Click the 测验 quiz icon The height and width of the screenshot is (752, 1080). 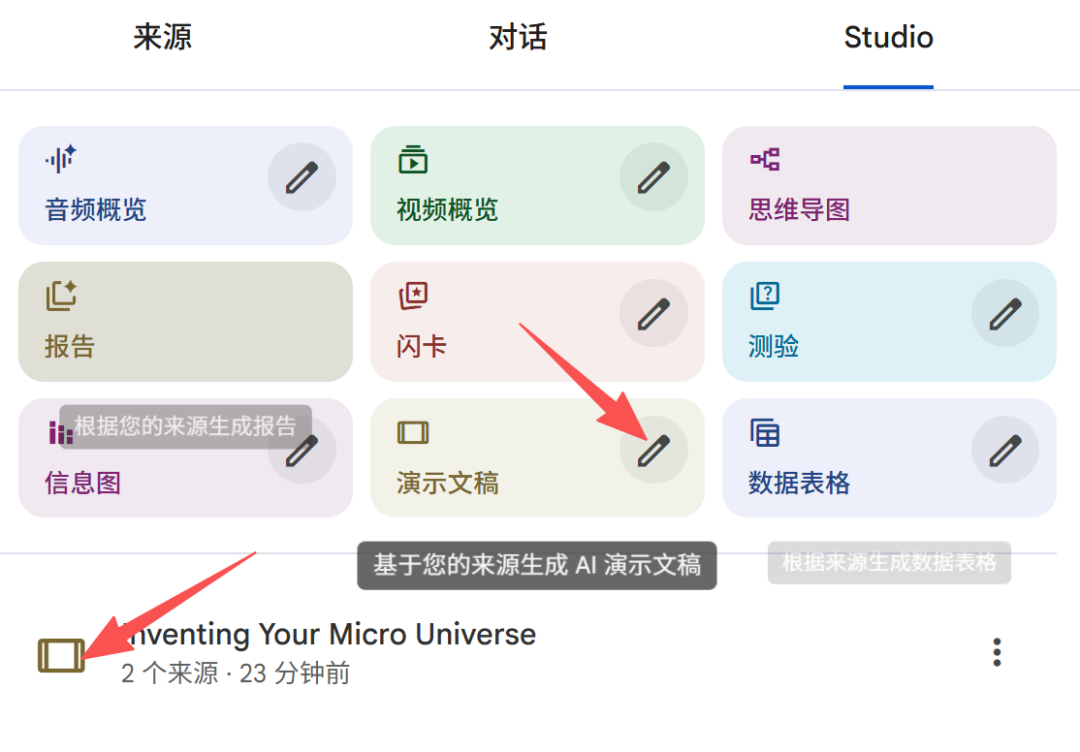coord(763,296)
